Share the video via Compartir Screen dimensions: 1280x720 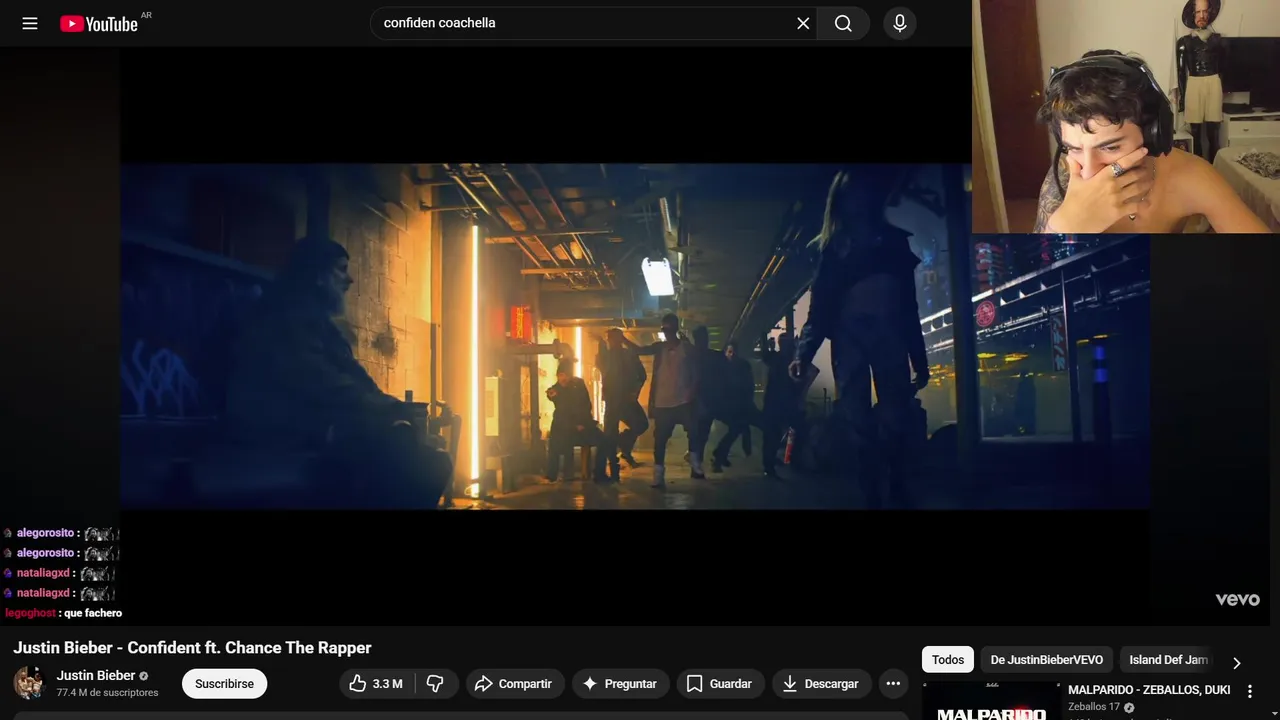click(x=514, y=684)
